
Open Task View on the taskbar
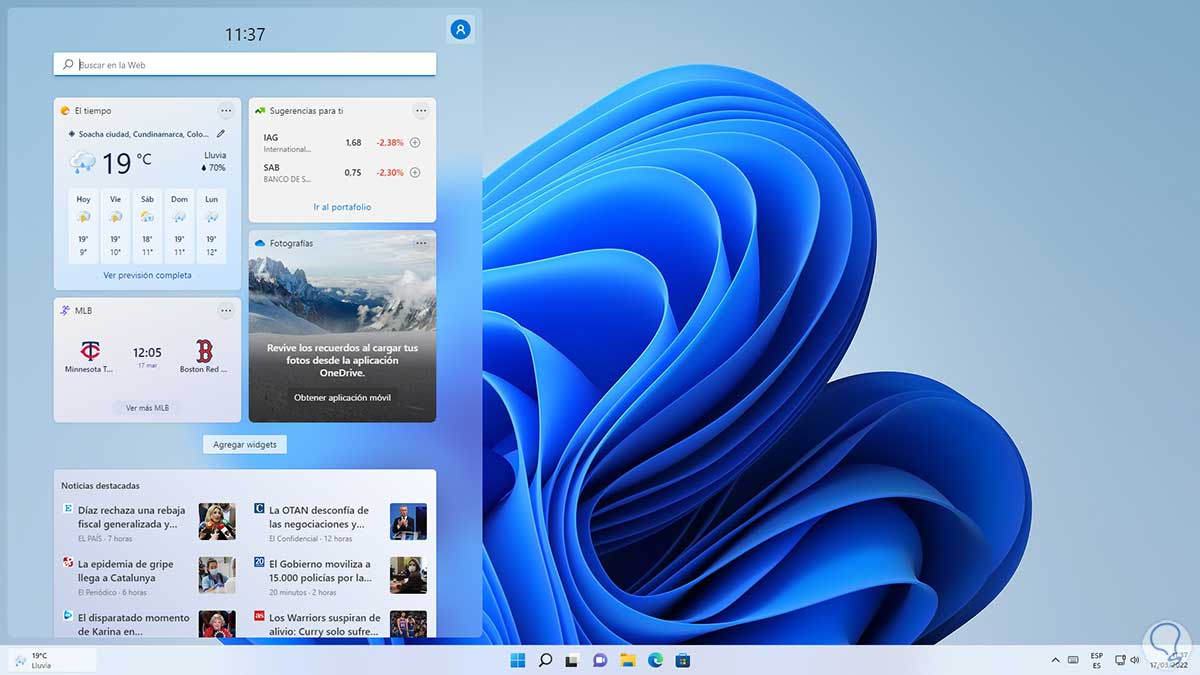click(x=572, y=660)
